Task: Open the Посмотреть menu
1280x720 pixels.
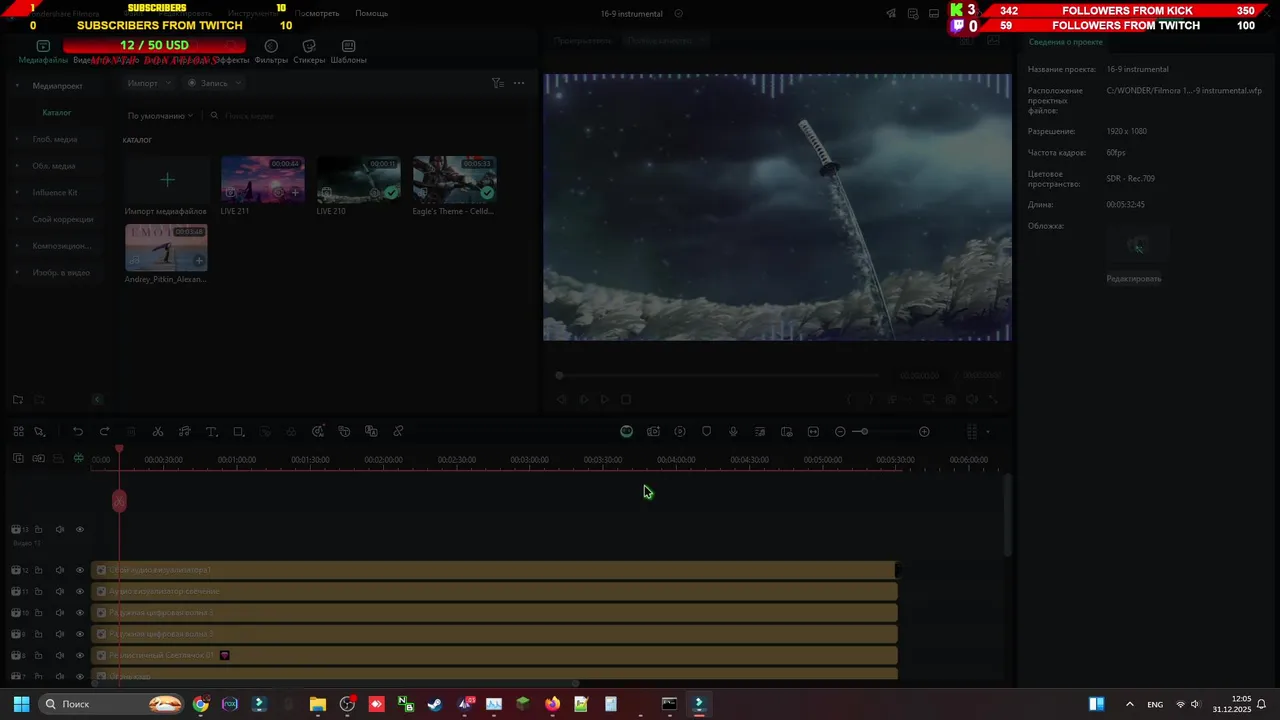Action: click(x=317, y=13)
